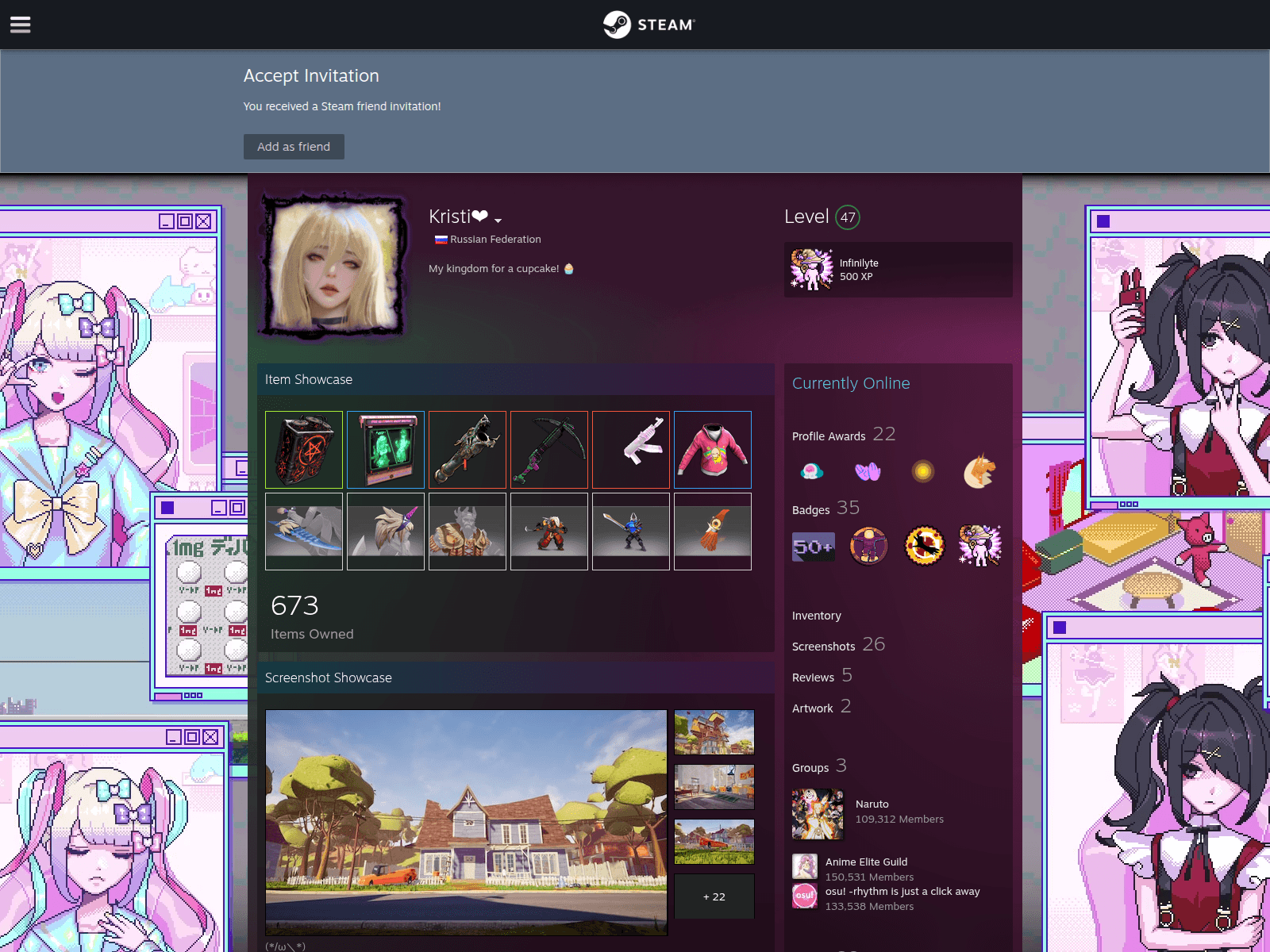1270x952 pixels.
Task: Open the treehouse tower screenshot thumbnail
Action: tap(714, 731)
